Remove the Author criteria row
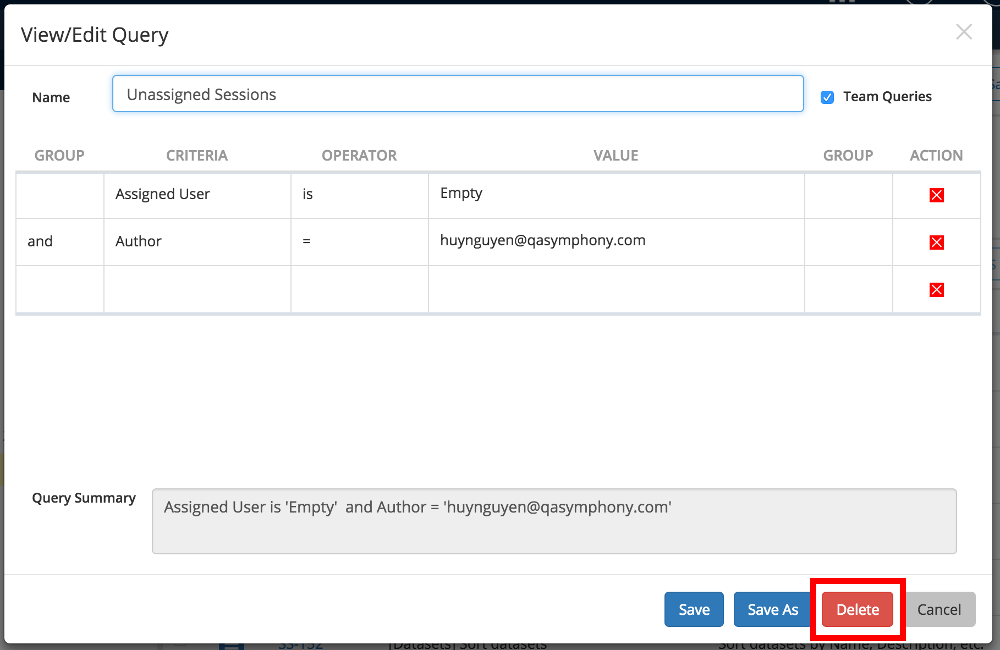Image resolution: width=1000 pixels, height=650 pixels. click(936, 242)
